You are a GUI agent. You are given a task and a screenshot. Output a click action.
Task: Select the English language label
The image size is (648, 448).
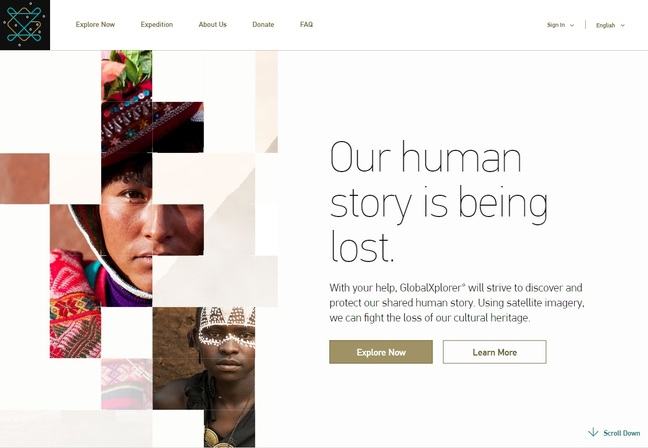coord(605,25)
